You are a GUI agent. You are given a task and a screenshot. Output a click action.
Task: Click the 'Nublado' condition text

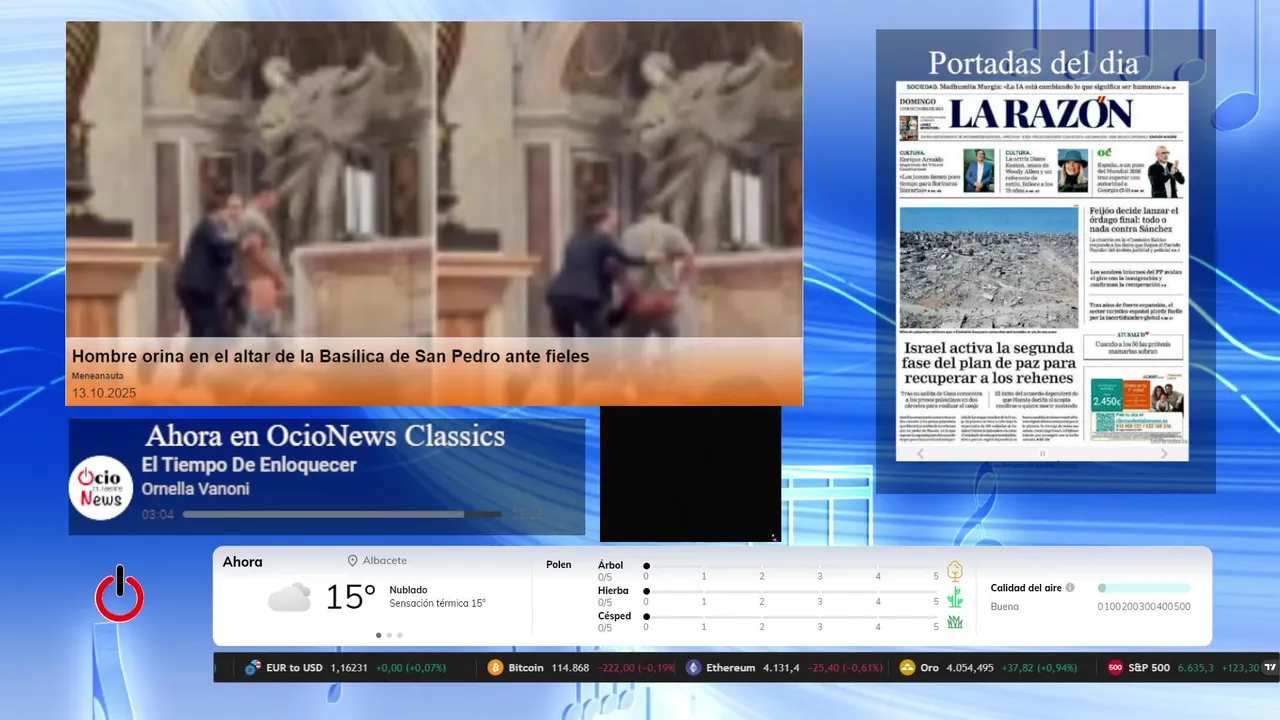[408, 590]
